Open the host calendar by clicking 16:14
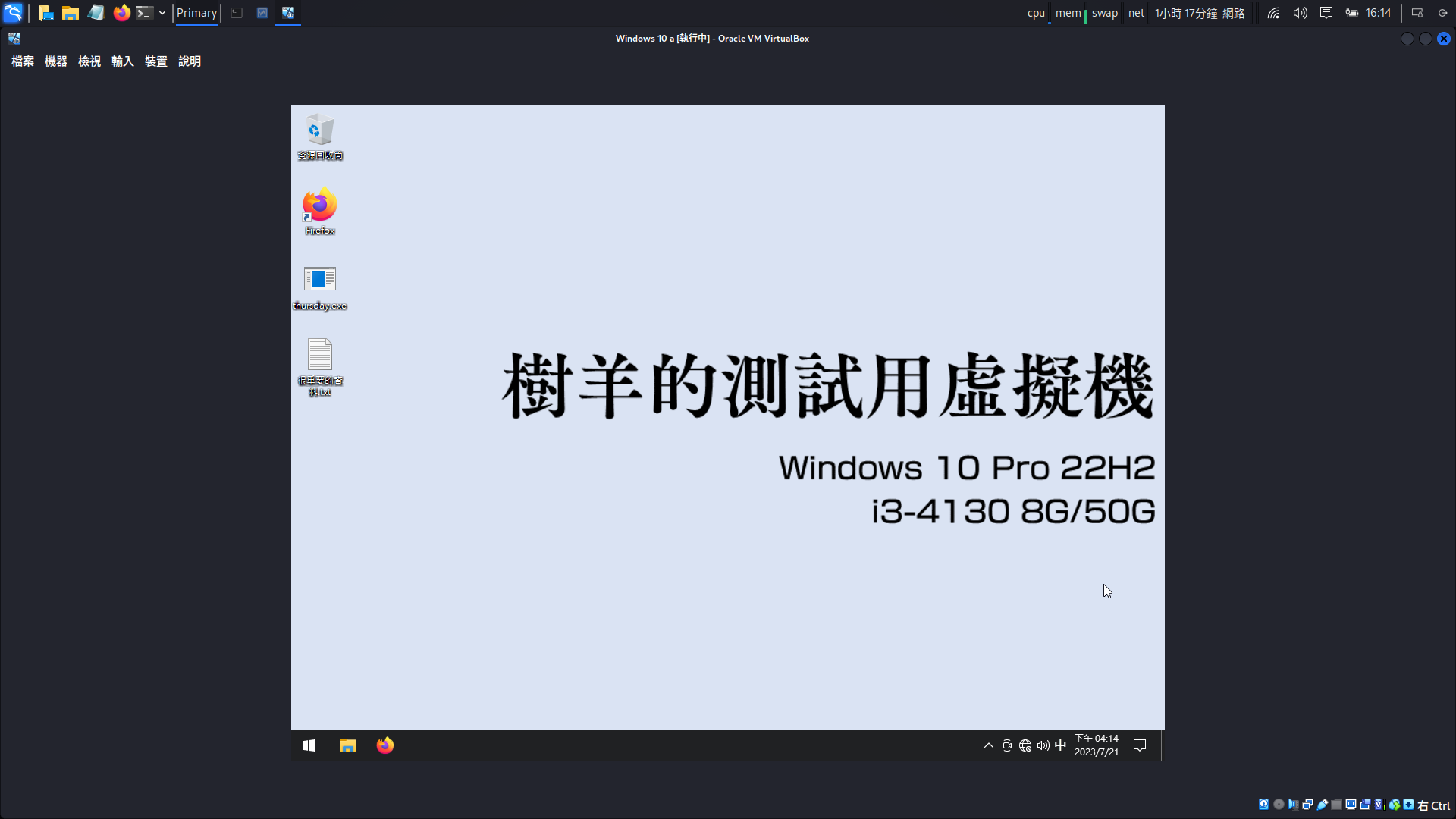The height and width of the screenshot is (819, 1456). tap(1376, 12)
